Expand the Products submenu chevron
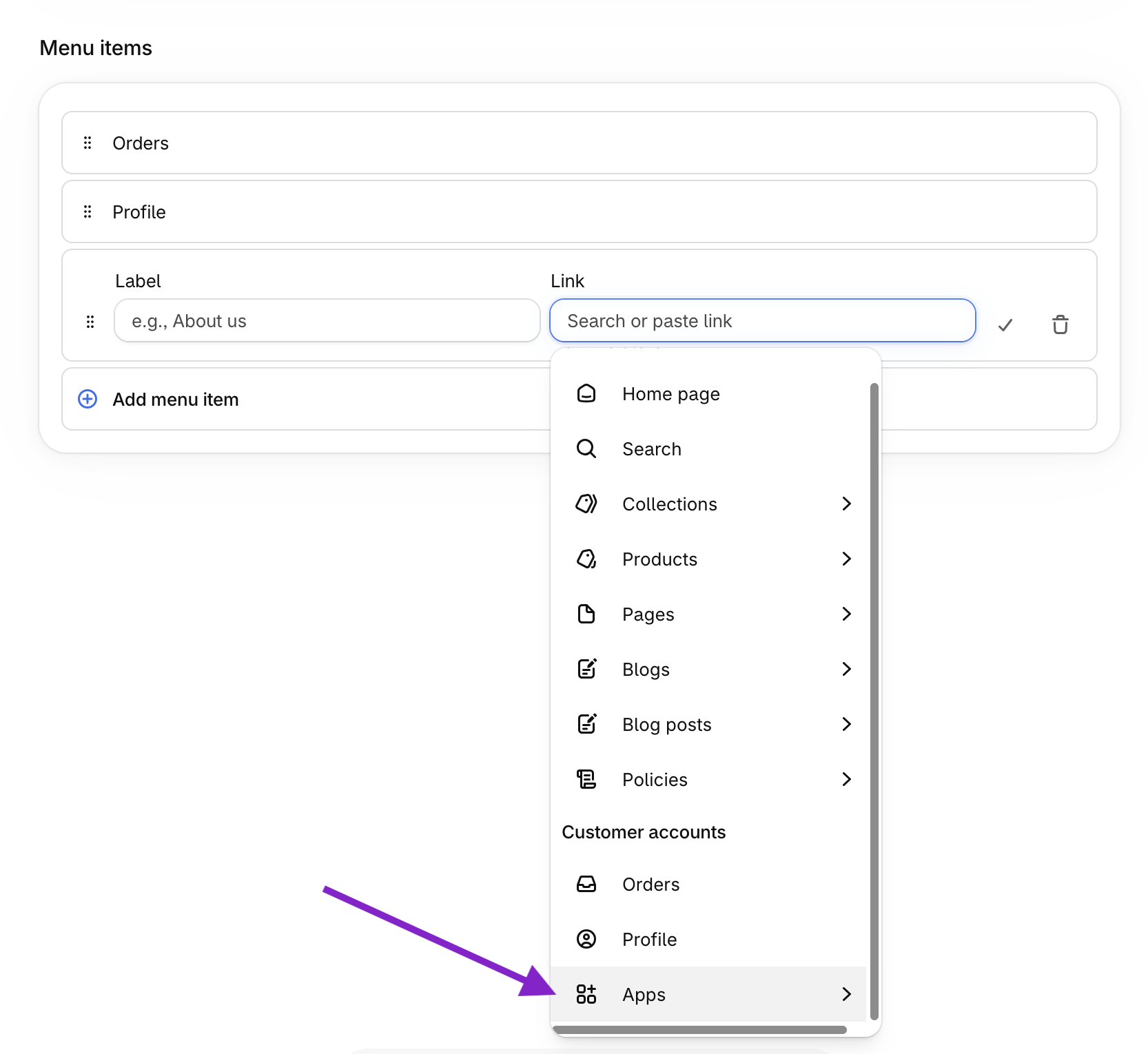1148x1054 pixels. (847, 559)
